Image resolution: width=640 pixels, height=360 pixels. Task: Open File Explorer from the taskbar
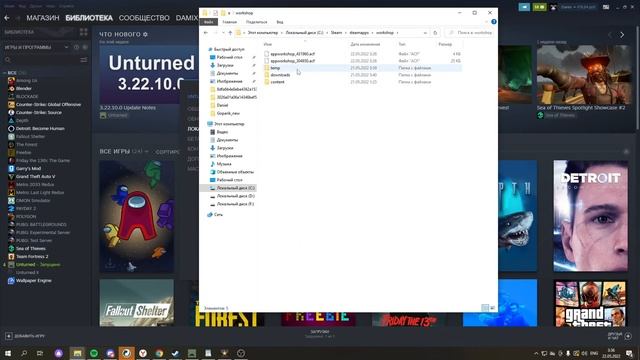pos(78,353)
